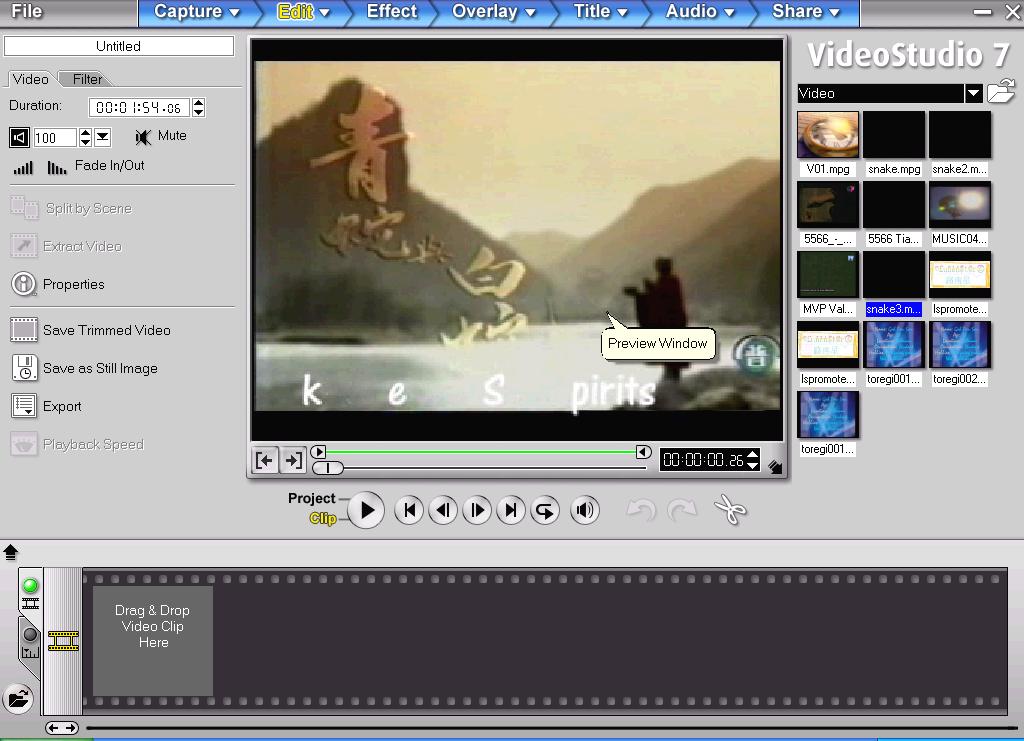
Task: Expand the Video library dropdown
Action: coord(973,93)
